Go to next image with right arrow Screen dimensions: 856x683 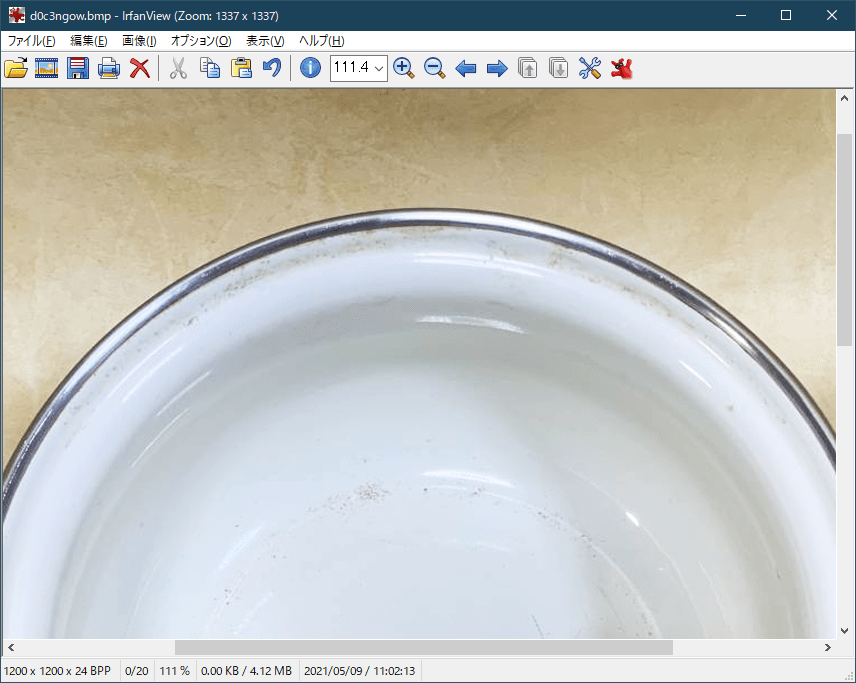(497, 69)
